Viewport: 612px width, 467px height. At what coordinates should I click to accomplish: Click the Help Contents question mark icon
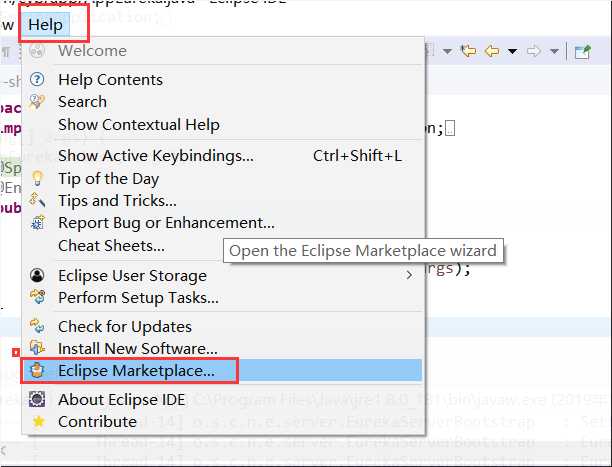pyautogui.click(x=38, y=79)
